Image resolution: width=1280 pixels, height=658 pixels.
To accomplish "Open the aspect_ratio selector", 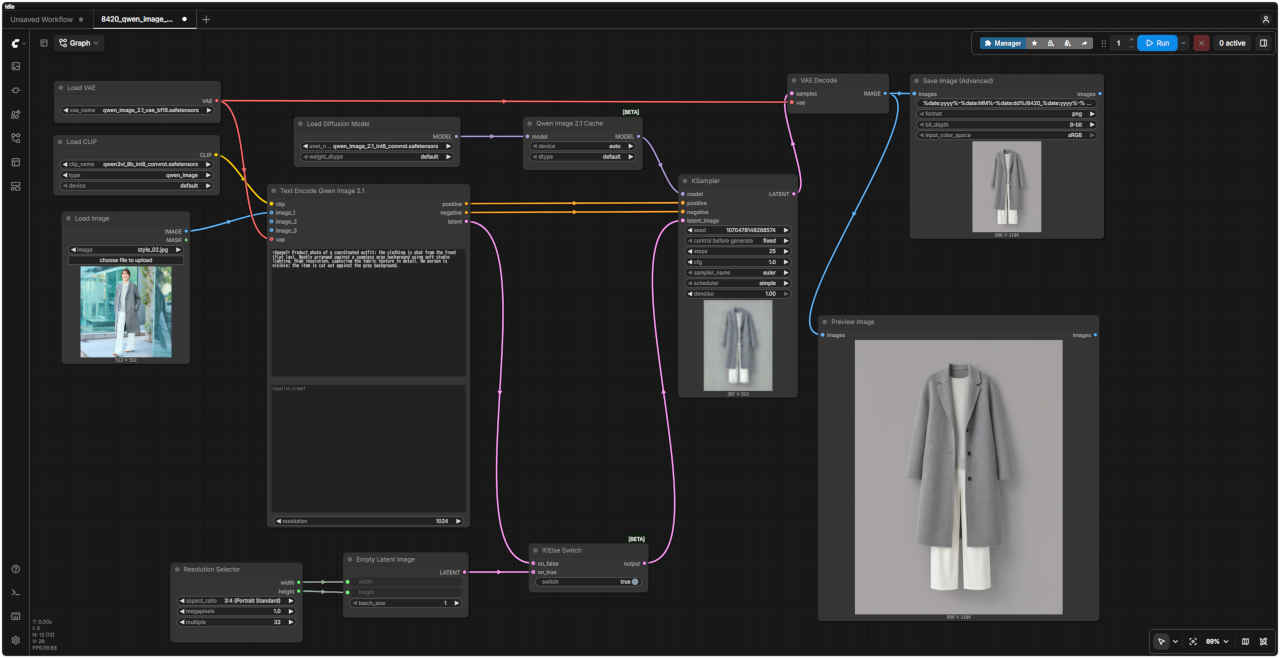I will (237, 600).
